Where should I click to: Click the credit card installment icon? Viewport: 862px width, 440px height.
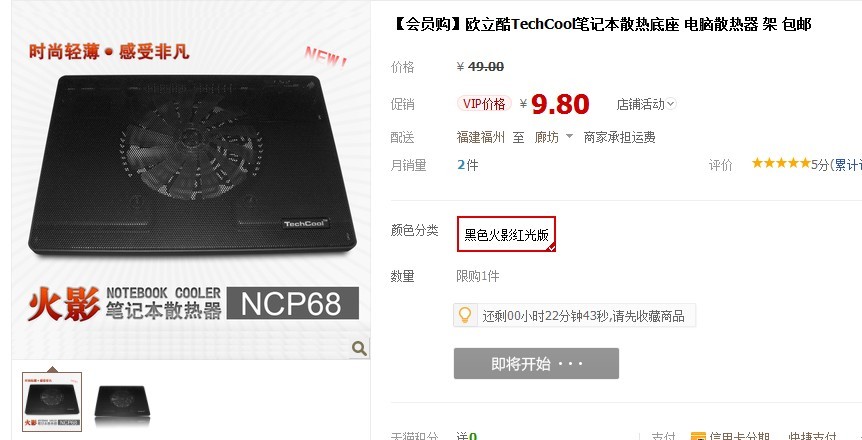tap(698, 437)
